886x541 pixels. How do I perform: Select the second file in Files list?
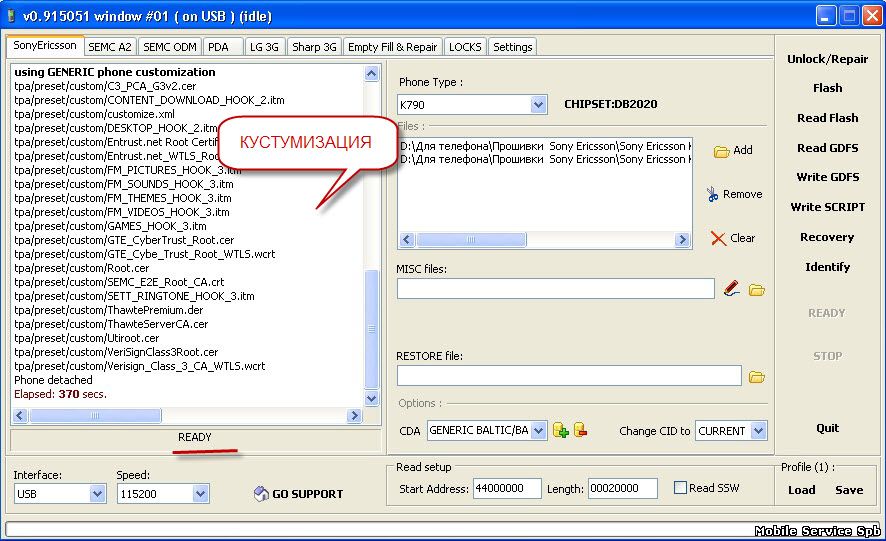pyautogui.click(x=545, y=159)
